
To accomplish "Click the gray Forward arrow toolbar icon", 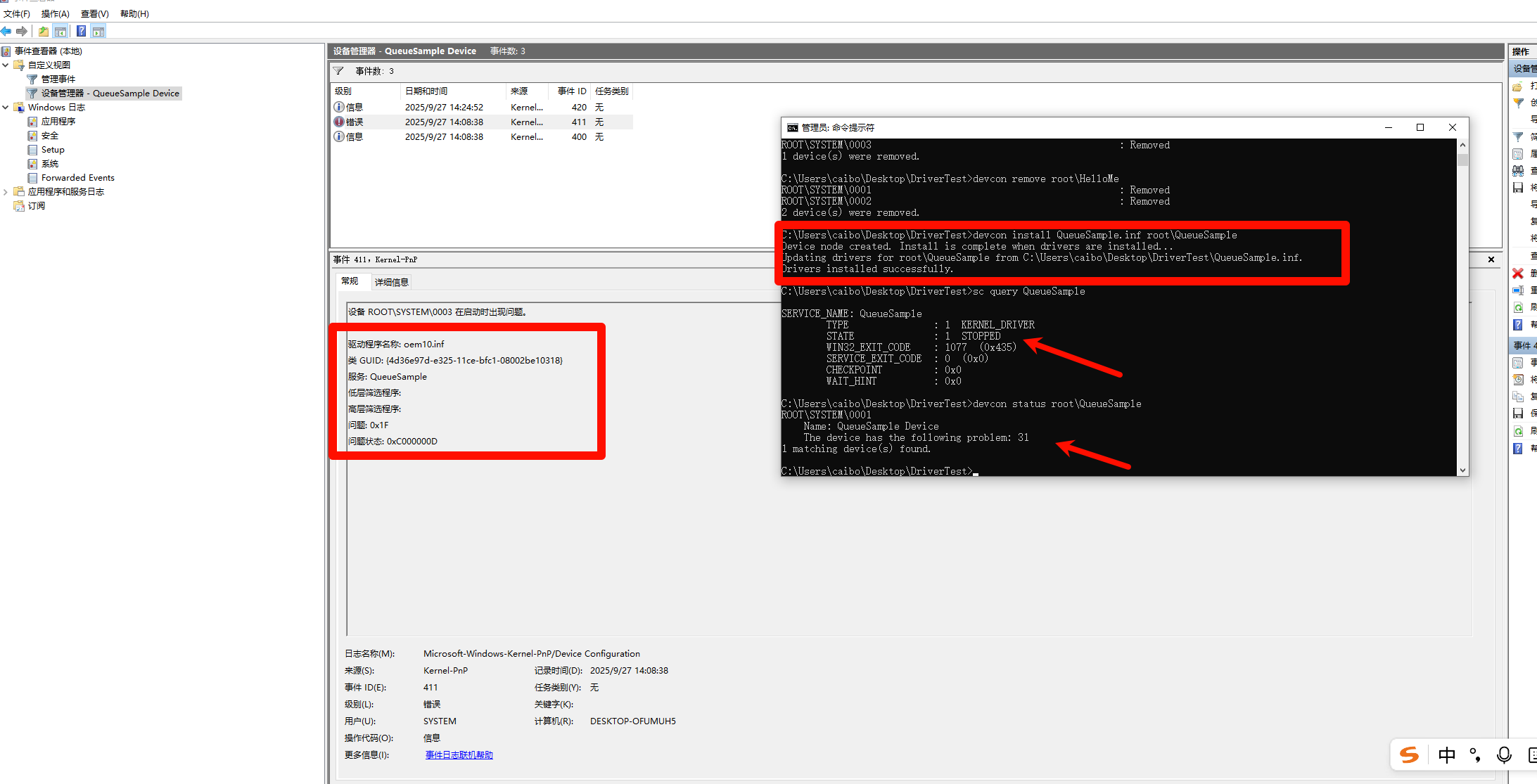I will point(22,31).
